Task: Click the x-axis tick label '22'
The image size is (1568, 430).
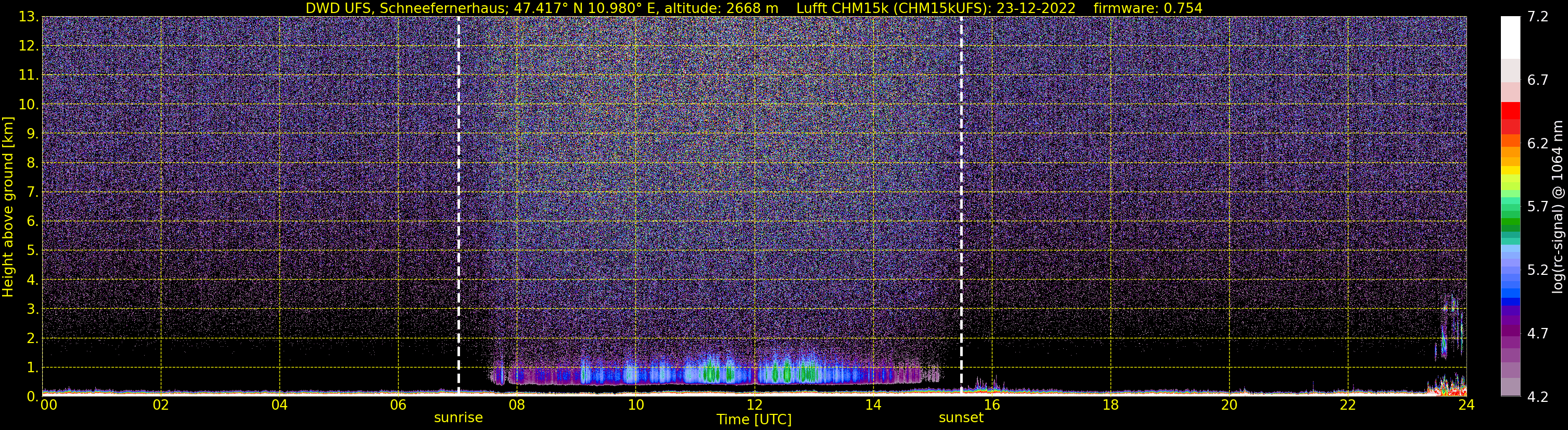Action: pyautogui.click(x=1348, y=405)
